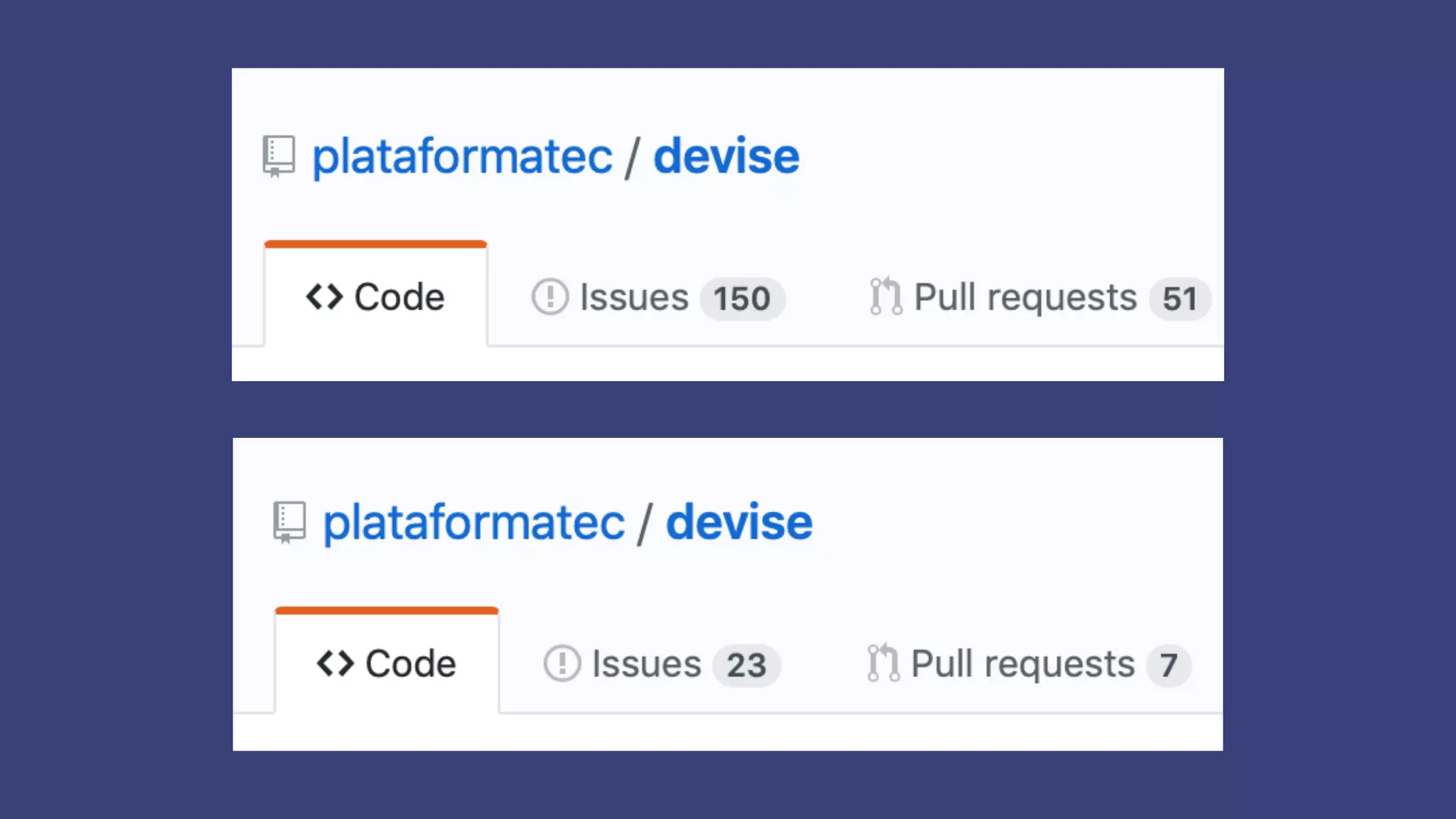Click the exclamation circle icon next to Issues 23
This screenshot has width=1456, height=819.
coord(562,664)
